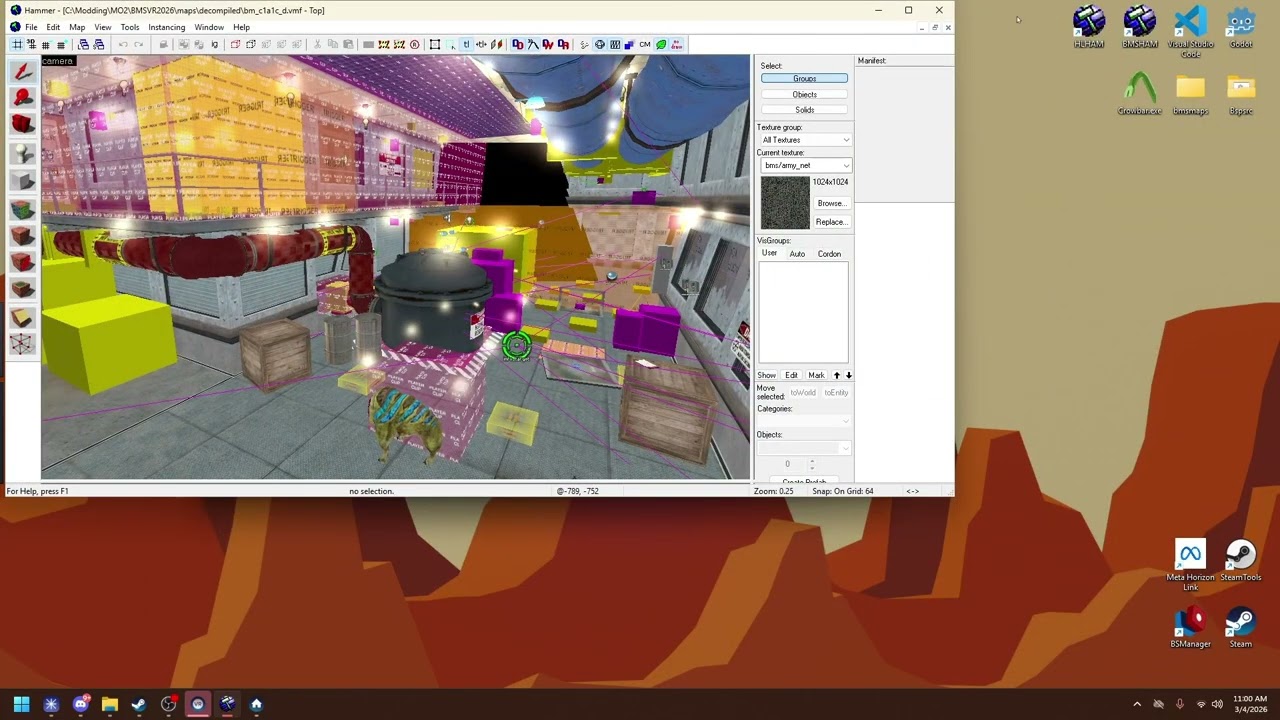Select the Vertex manipulation tool

tap(22, 345)
